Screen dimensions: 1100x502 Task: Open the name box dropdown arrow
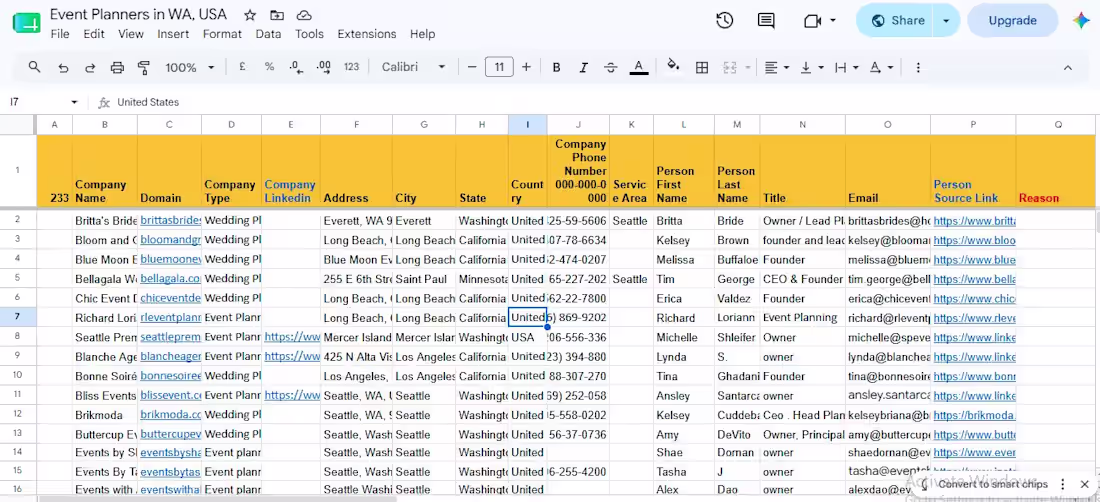click(74, 102)
